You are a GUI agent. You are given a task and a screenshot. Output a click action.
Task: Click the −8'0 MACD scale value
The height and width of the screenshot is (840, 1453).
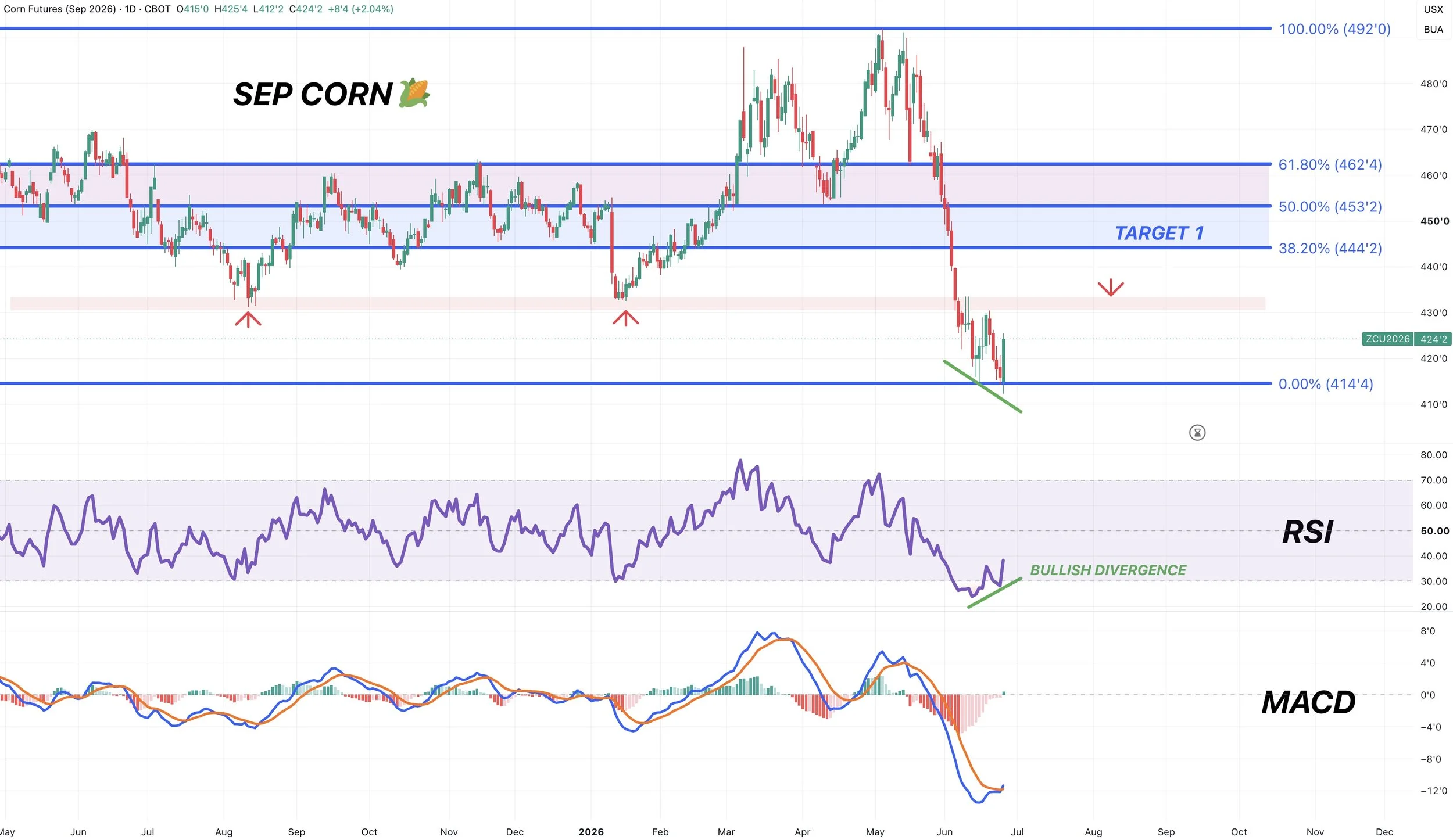point(1430,759)
